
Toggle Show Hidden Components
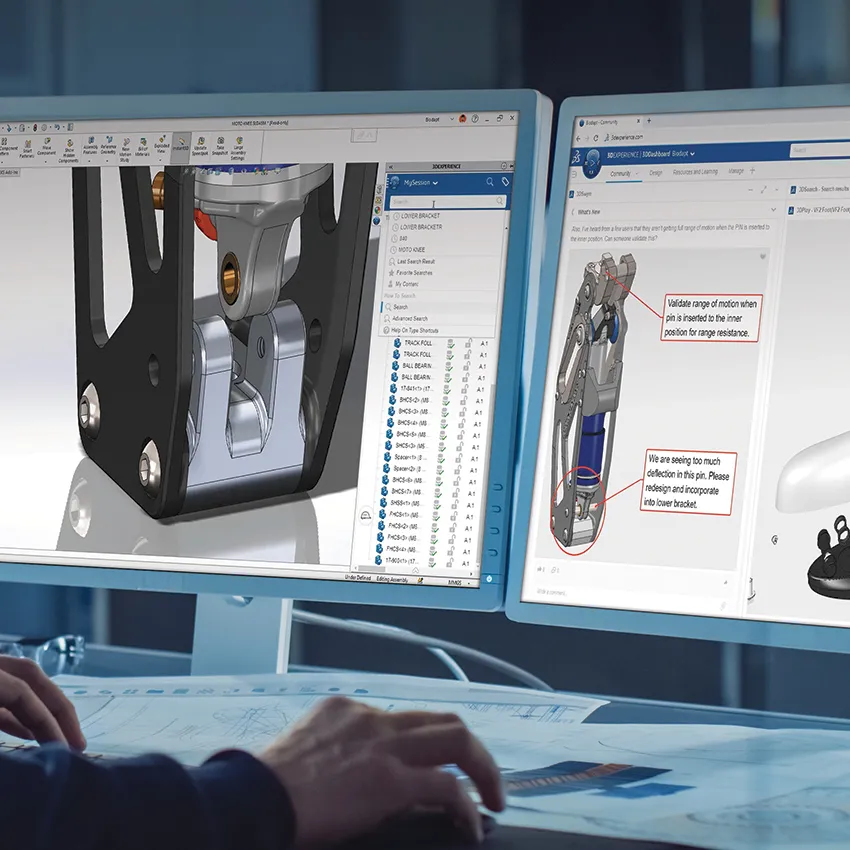coord(70,141)
